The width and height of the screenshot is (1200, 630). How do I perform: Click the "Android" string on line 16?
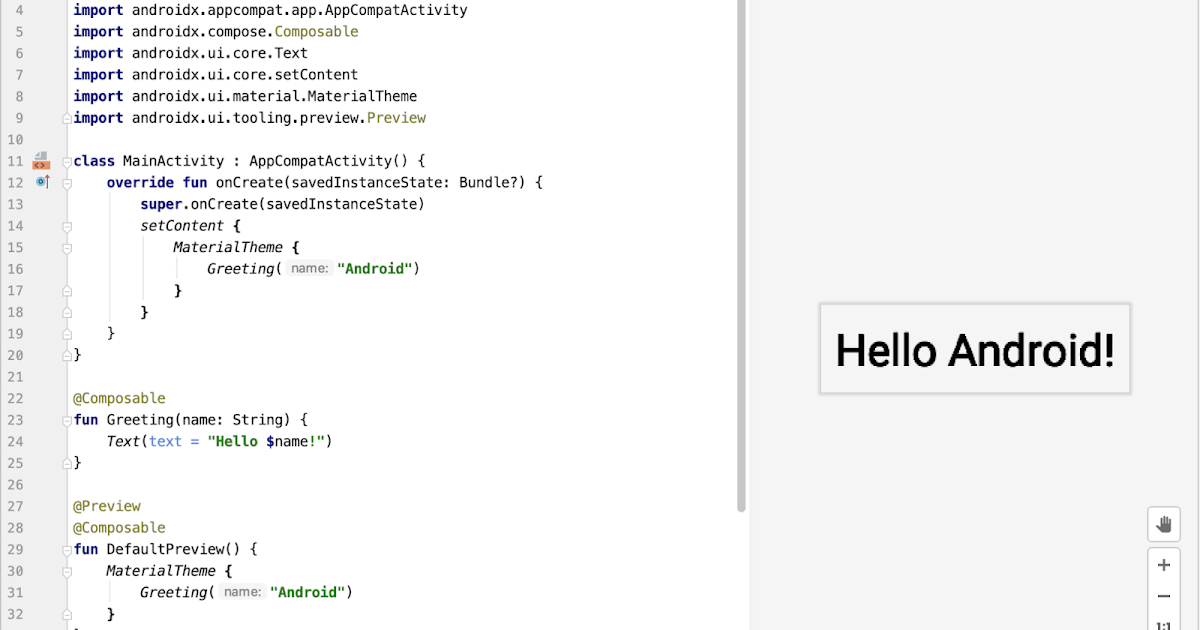tap(375, 269)
